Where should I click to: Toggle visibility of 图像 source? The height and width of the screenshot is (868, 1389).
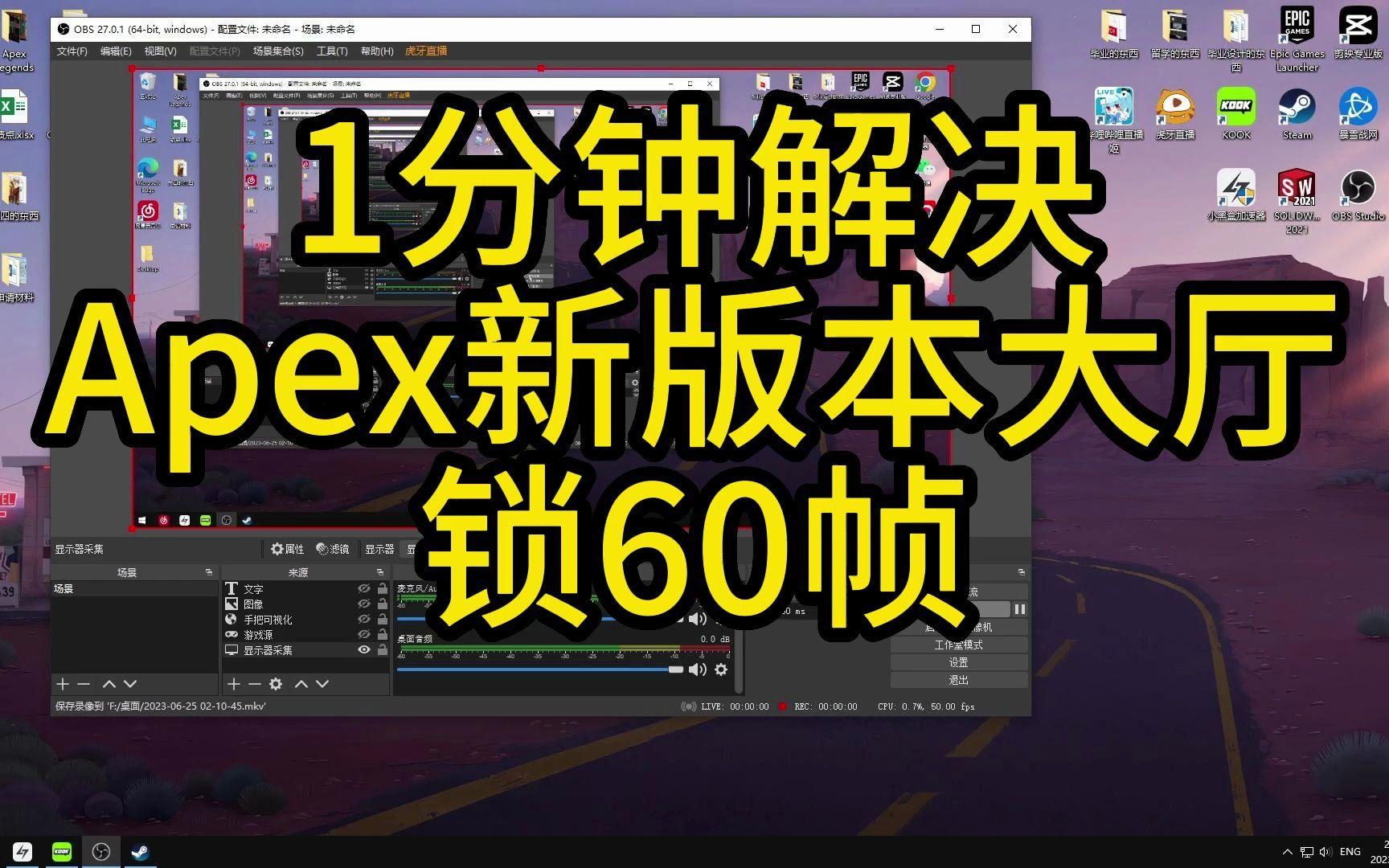point(364,604)
